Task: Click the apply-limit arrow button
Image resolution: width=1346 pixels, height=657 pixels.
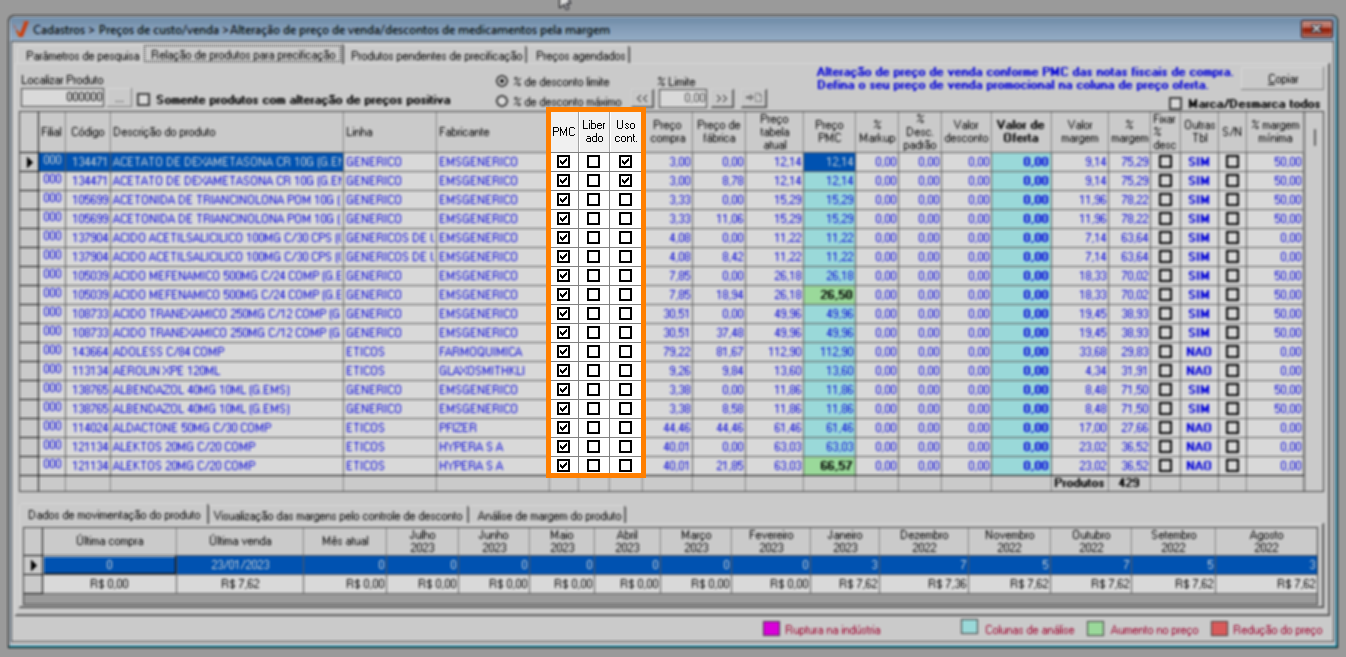Action: coord(753,98)
